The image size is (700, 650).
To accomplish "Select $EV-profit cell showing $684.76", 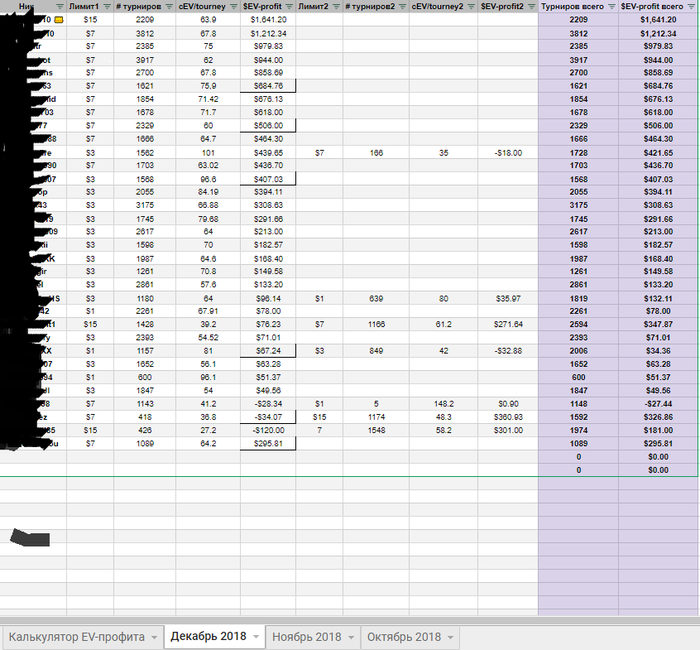I will (x=268, y=86).
